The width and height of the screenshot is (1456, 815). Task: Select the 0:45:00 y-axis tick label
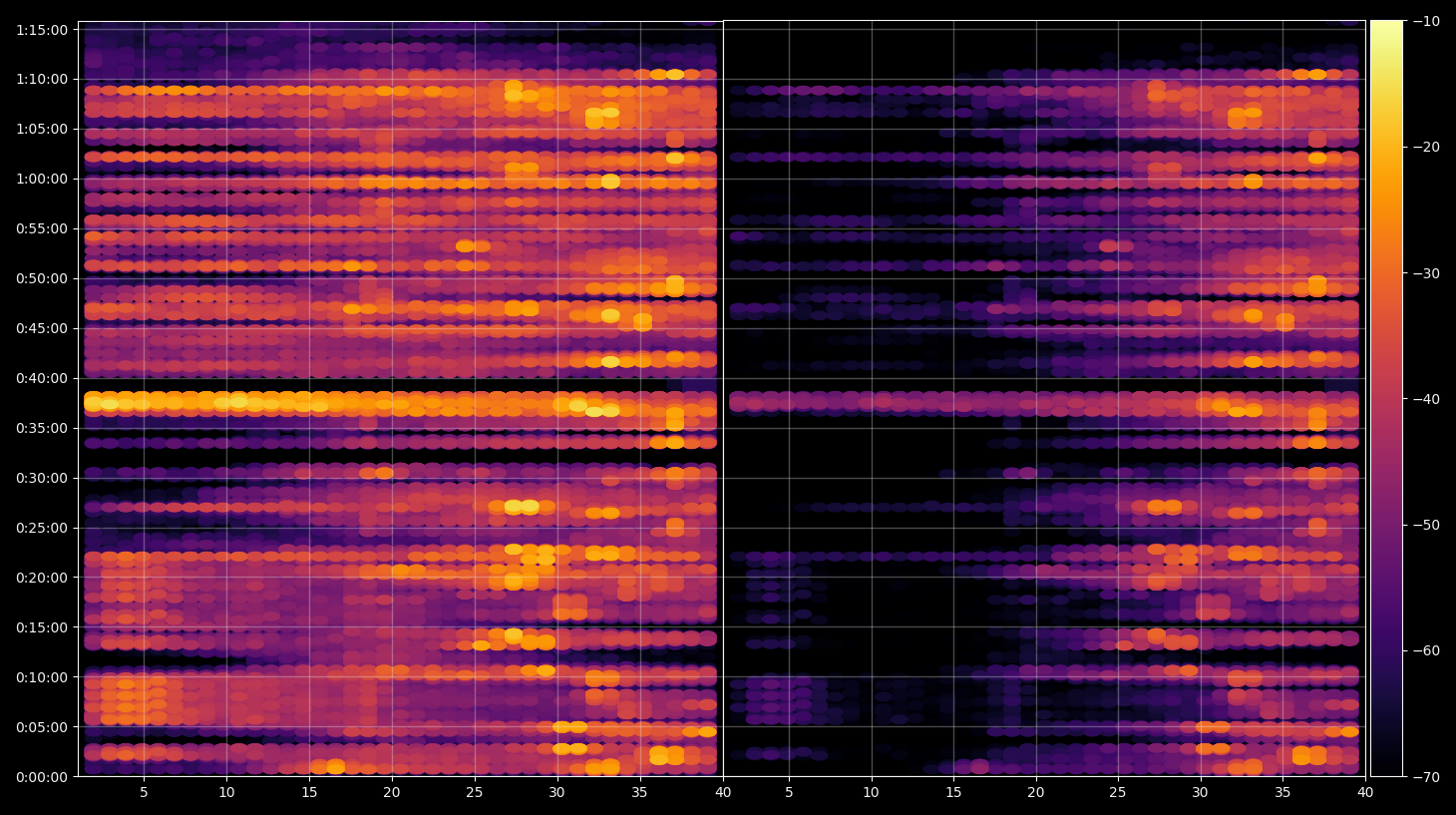tap(42, 329)
